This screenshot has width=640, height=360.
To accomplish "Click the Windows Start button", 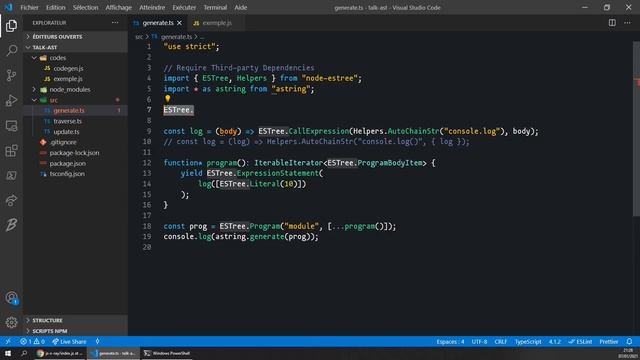I will tap(8, 353).
